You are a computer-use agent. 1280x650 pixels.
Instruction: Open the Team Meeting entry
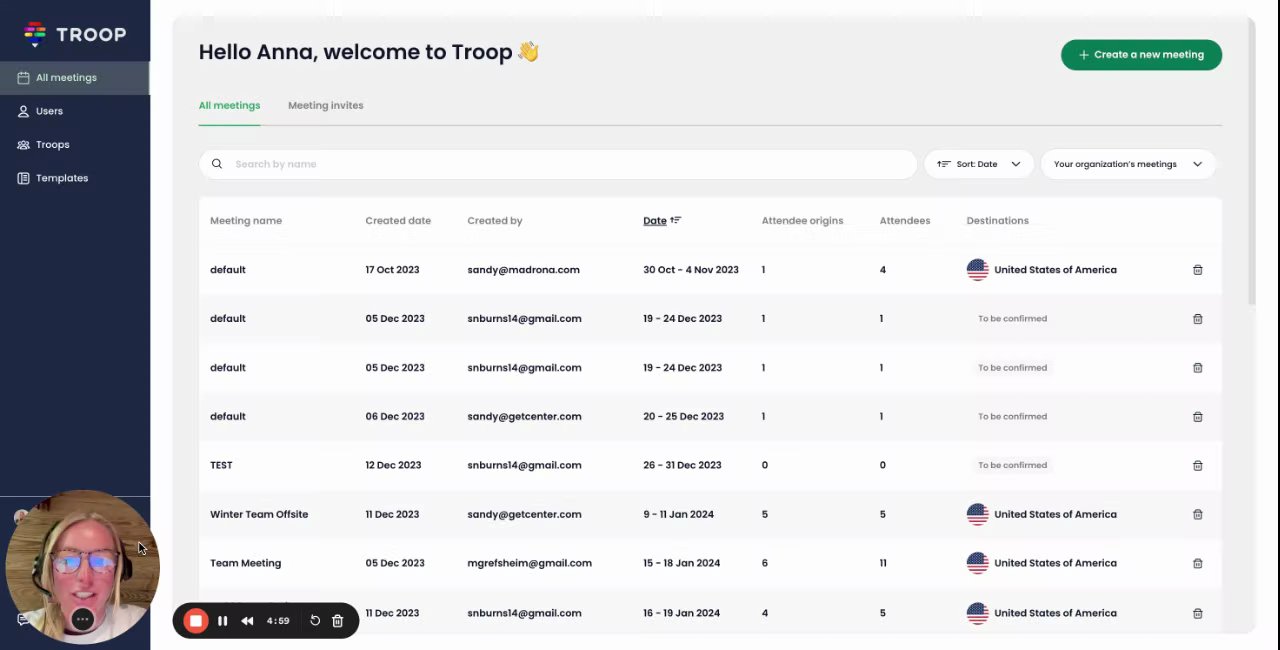(x=245, y=563)
